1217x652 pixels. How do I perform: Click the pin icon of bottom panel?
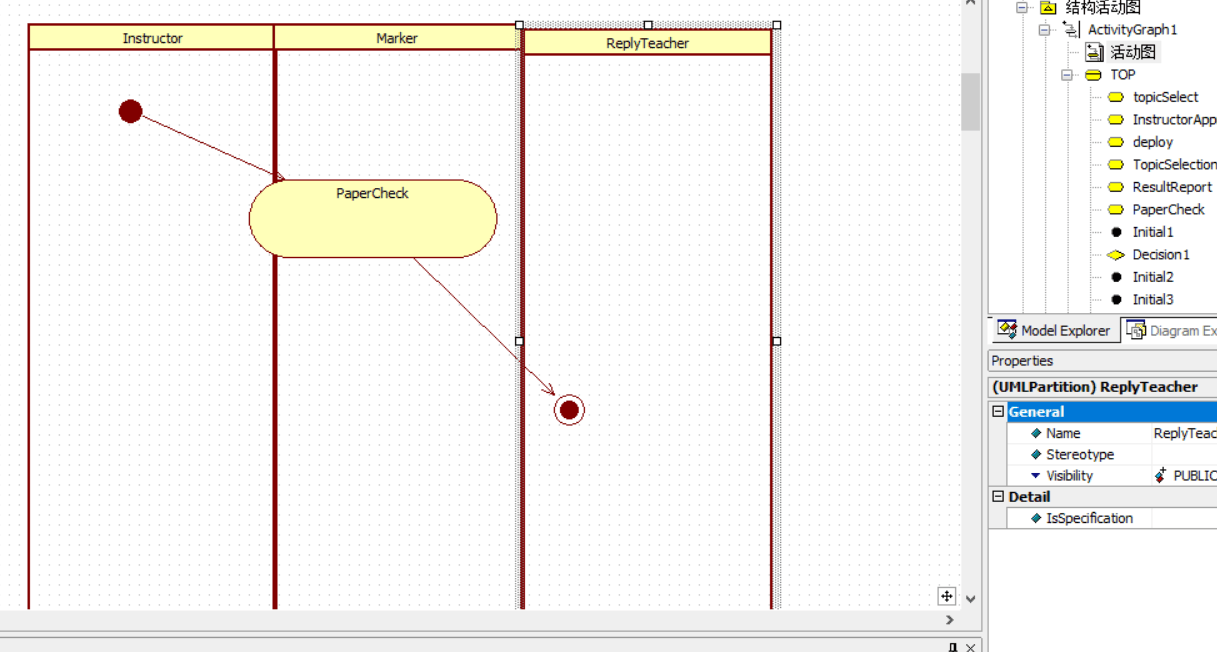[953, 647]
